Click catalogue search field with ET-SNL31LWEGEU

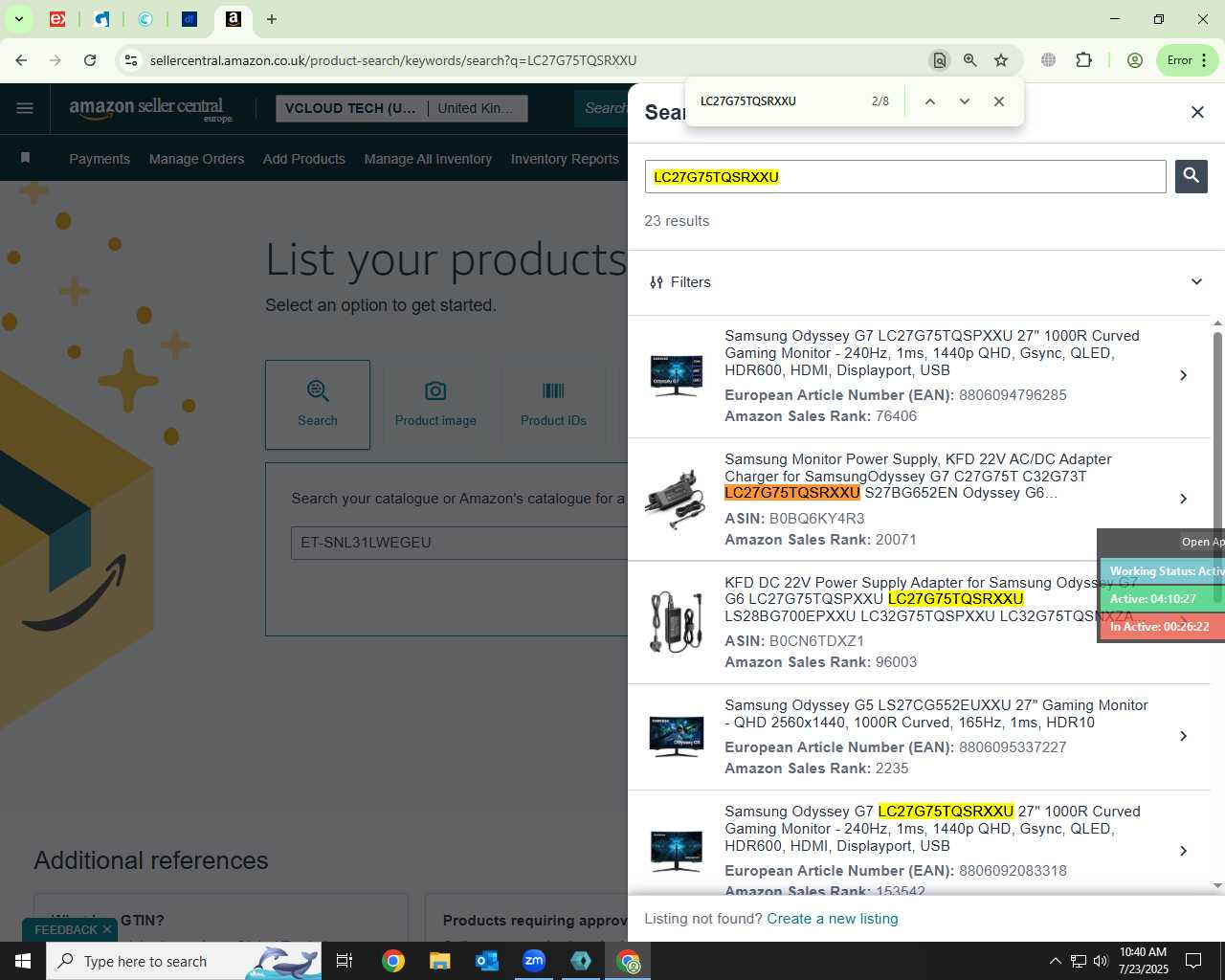pyautogui.click(x=459, y=543)
